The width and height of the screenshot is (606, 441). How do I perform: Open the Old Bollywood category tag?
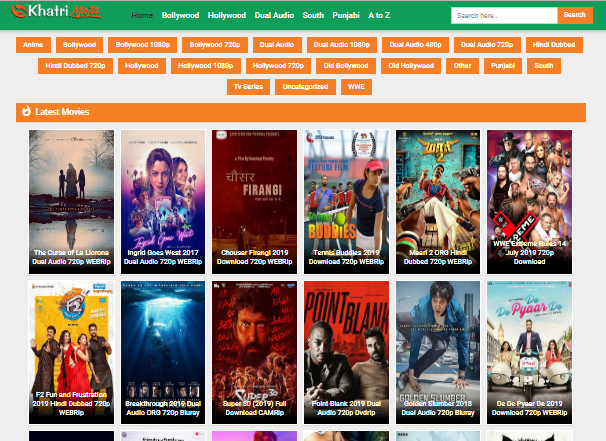(346, 66)
